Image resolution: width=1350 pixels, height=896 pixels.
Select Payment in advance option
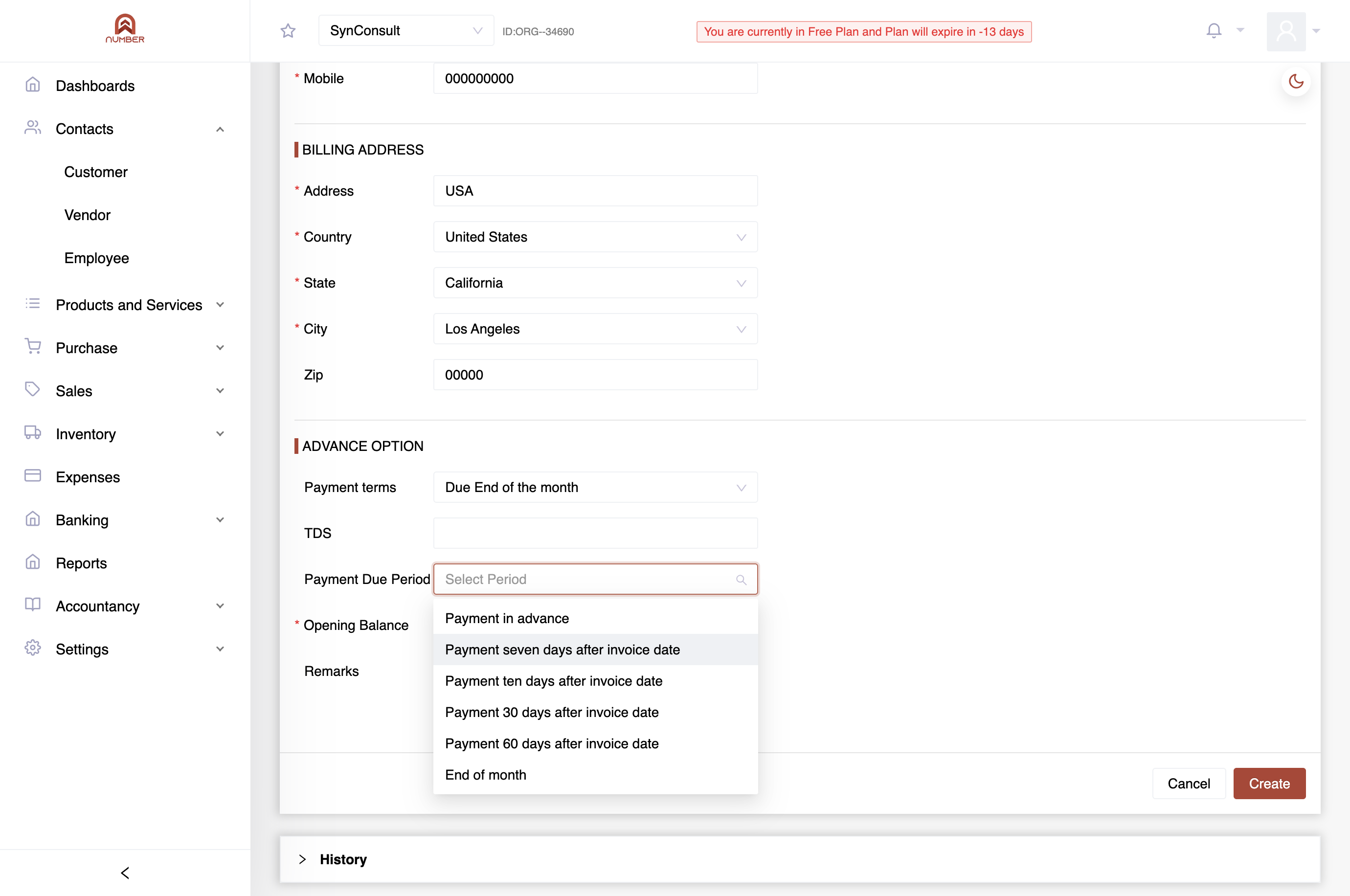595,619
